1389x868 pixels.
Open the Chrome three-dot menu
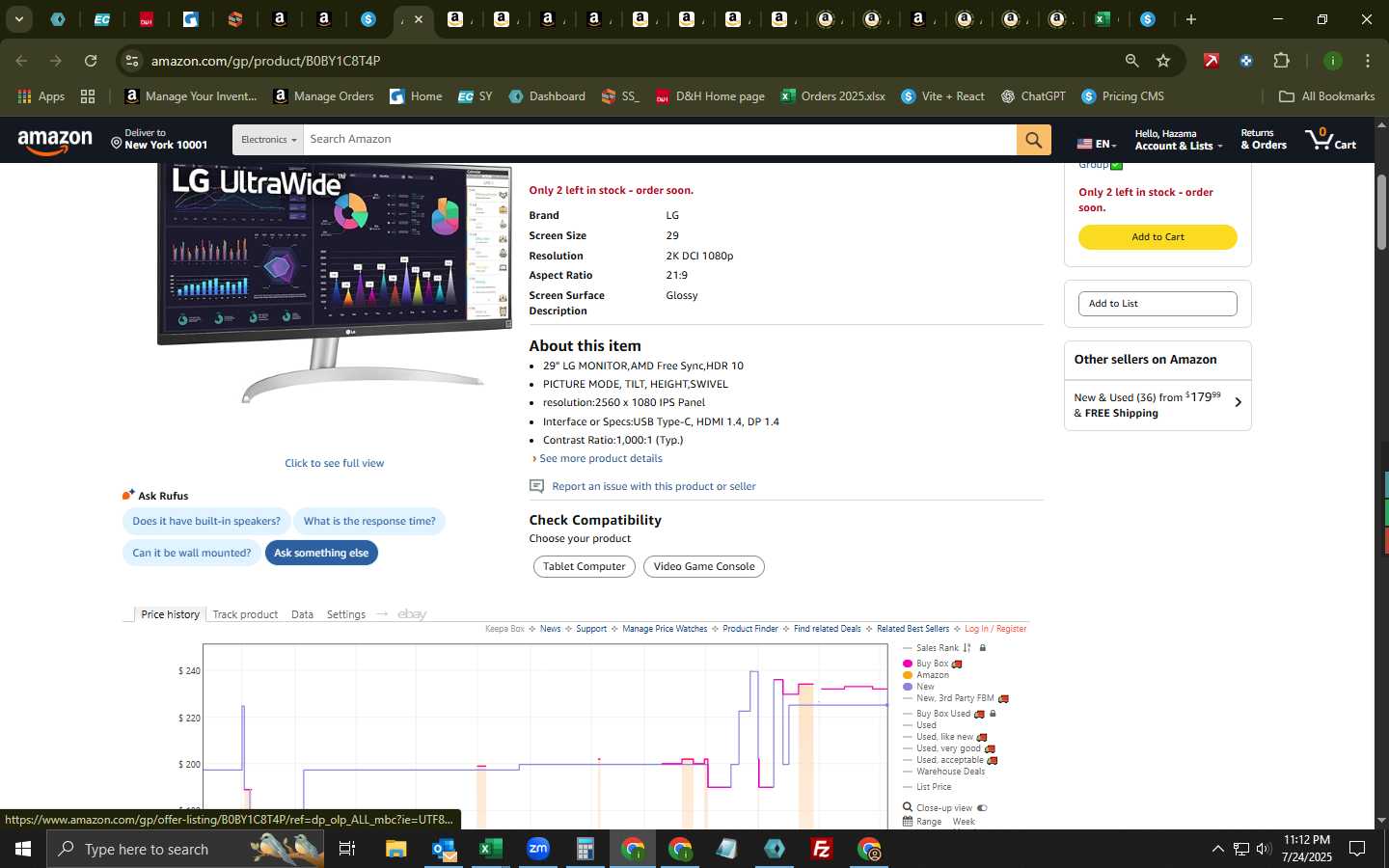coord(1367,61)
